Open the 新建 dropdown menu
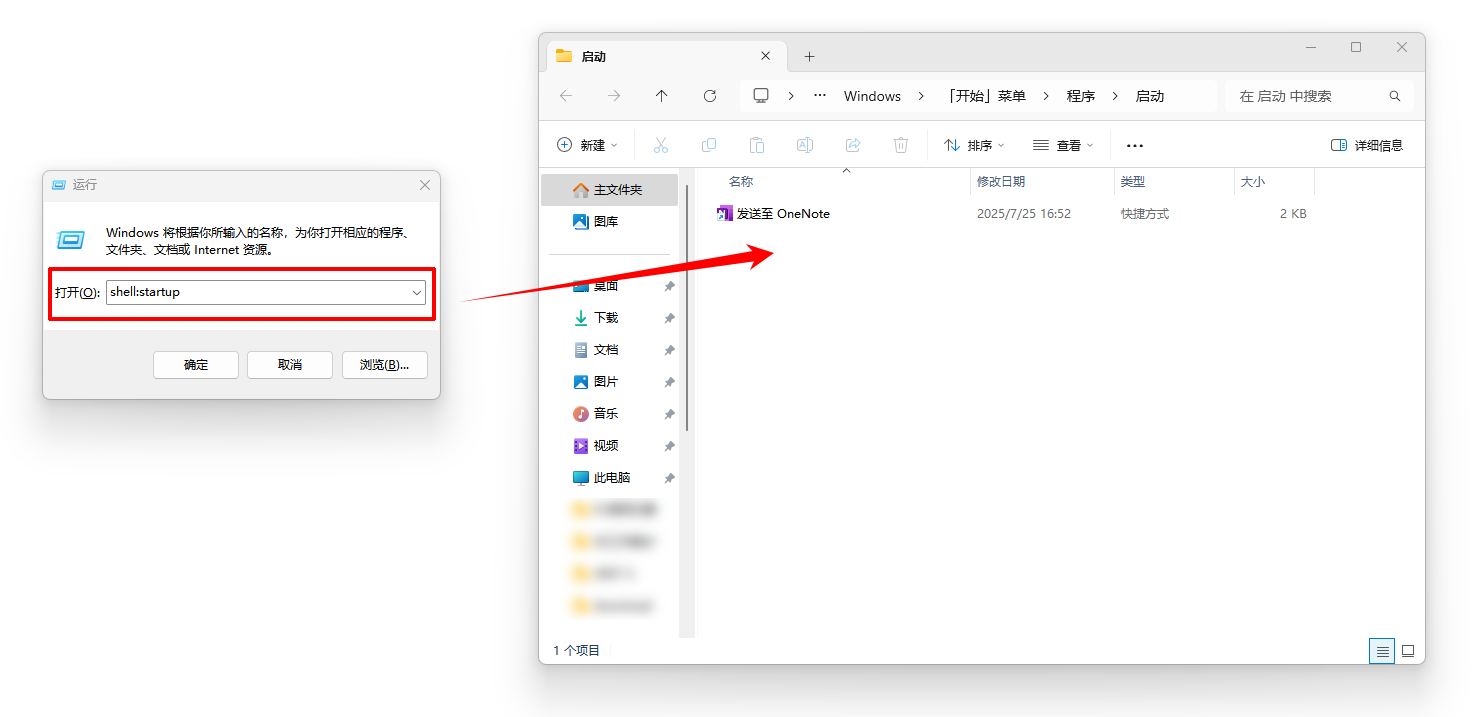This screenshot has height=717, width=1475. (588, 145)
